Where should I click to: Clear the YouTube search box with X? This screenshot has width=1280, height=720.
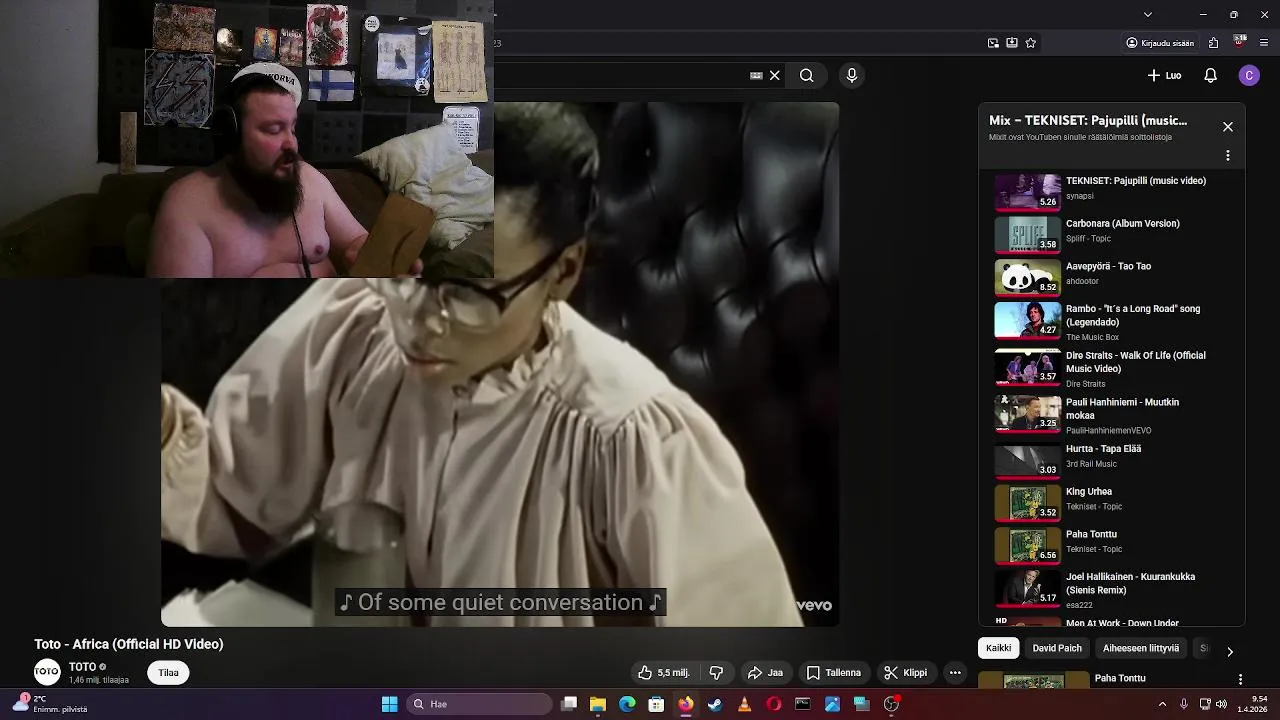click(774, 75)
